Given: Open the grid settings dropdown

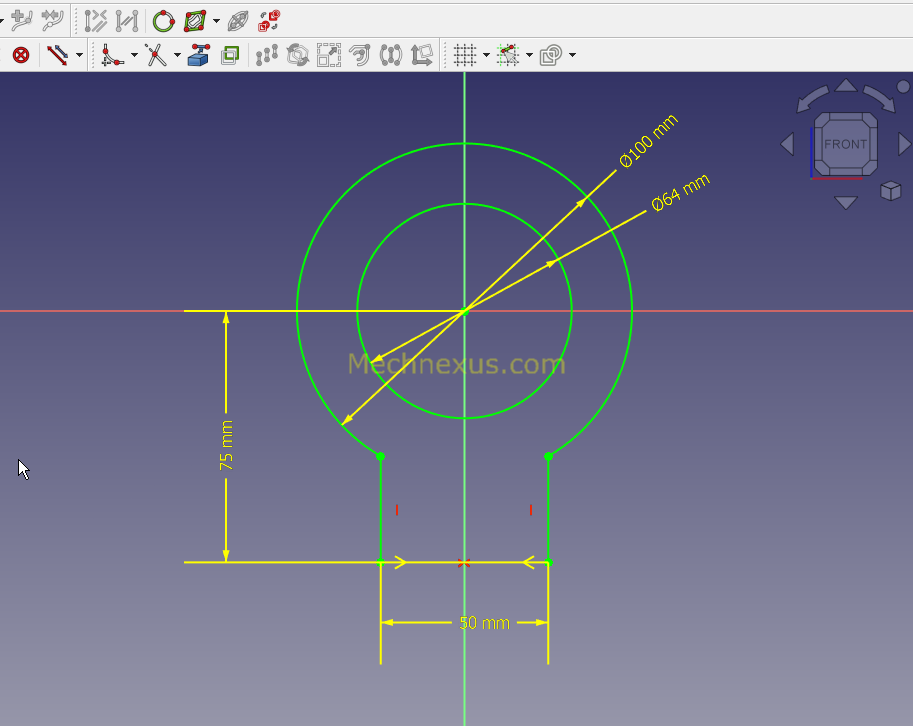Looking at the screenshot, I should coord(485,55).
